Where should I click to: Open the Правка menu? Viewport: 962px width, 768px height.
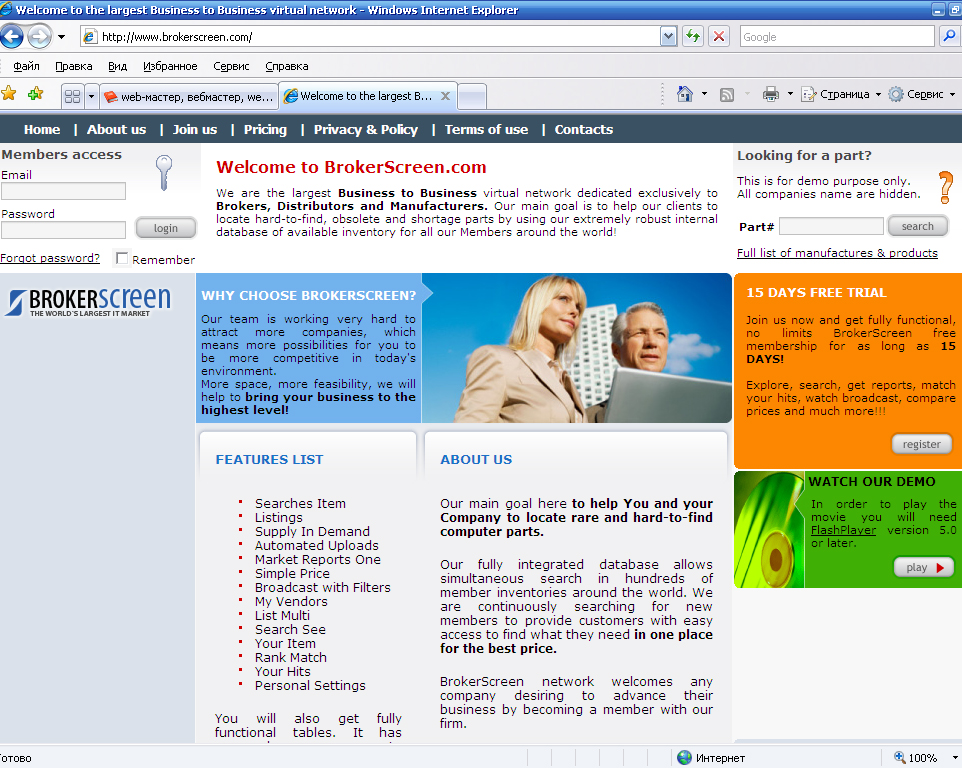tap(74, 66)
